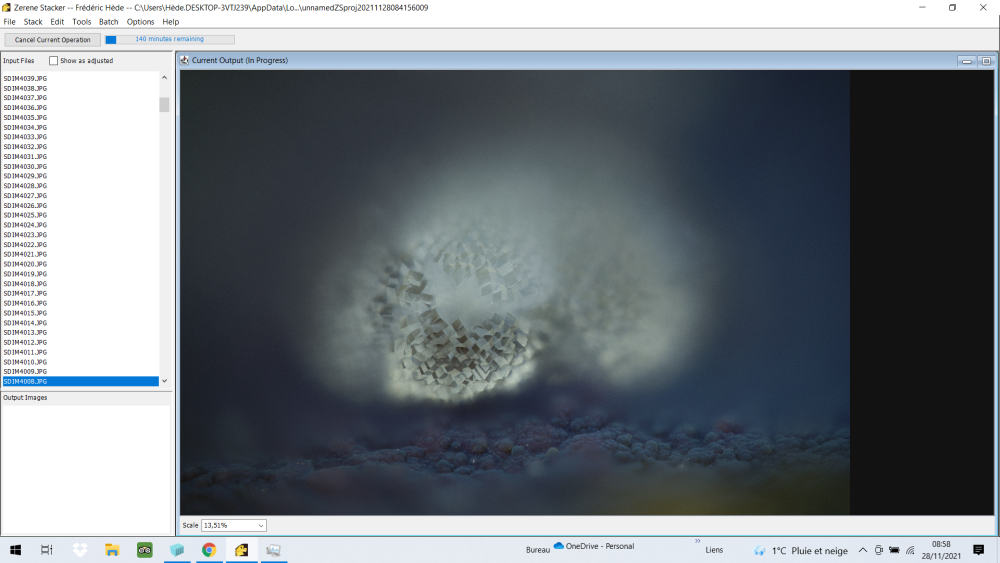Open Windows Task View
The height and width of the screenshot is (563, 1000).
pos(47,550)
